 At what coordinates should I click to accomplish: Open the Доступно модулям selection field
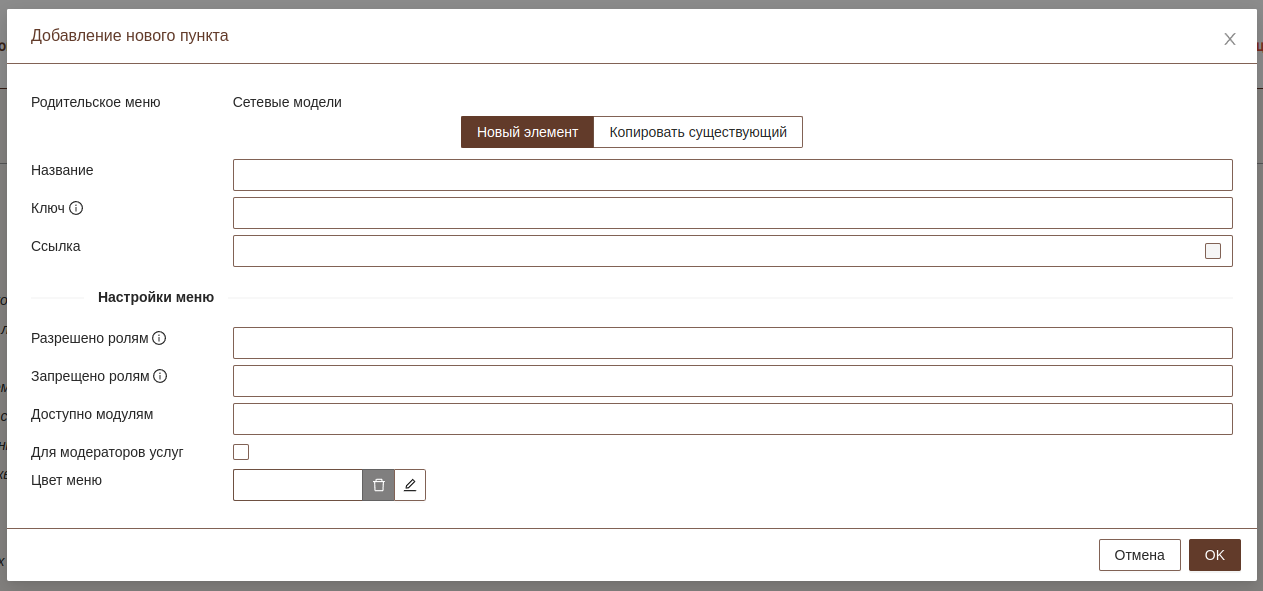pyautogui.click(x=732, y=419)
